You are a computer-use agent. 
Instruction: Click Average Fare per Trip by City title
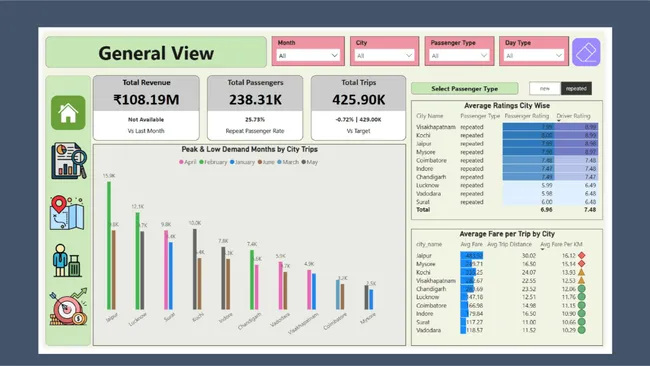(x=507, y=234)
